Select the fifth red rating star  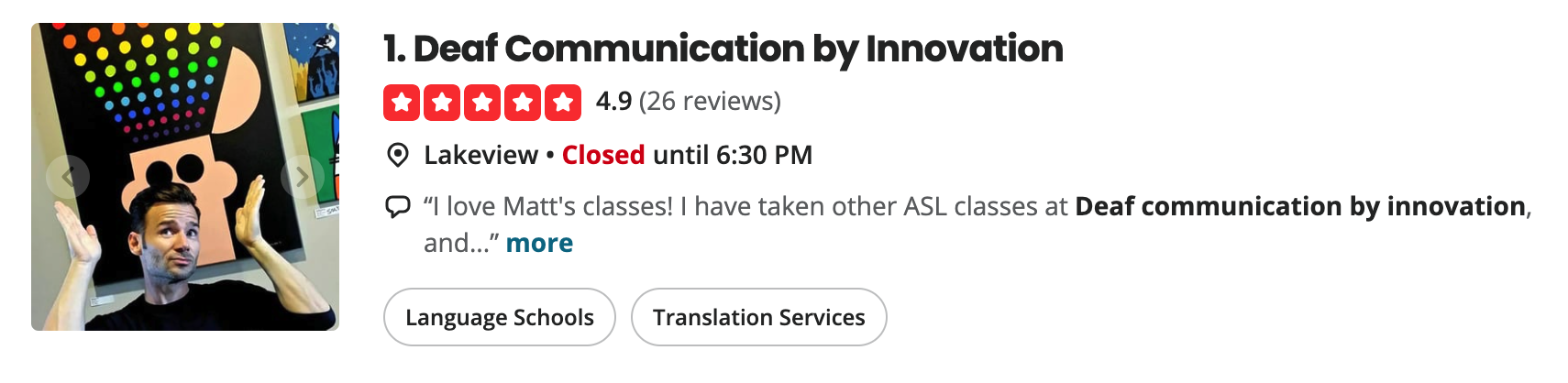(x=563, y=103)
